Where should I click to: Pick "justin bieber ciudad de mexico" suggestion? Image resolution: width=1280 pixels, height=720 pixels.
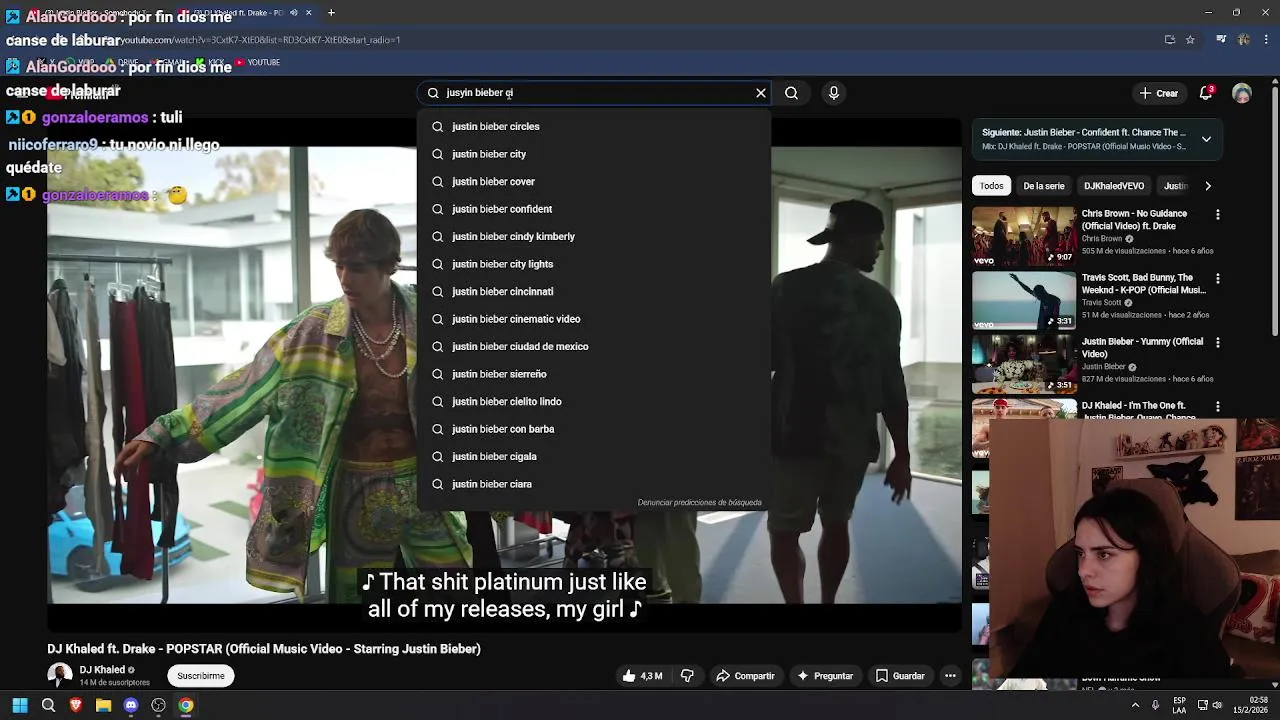[x=594, y=347]
